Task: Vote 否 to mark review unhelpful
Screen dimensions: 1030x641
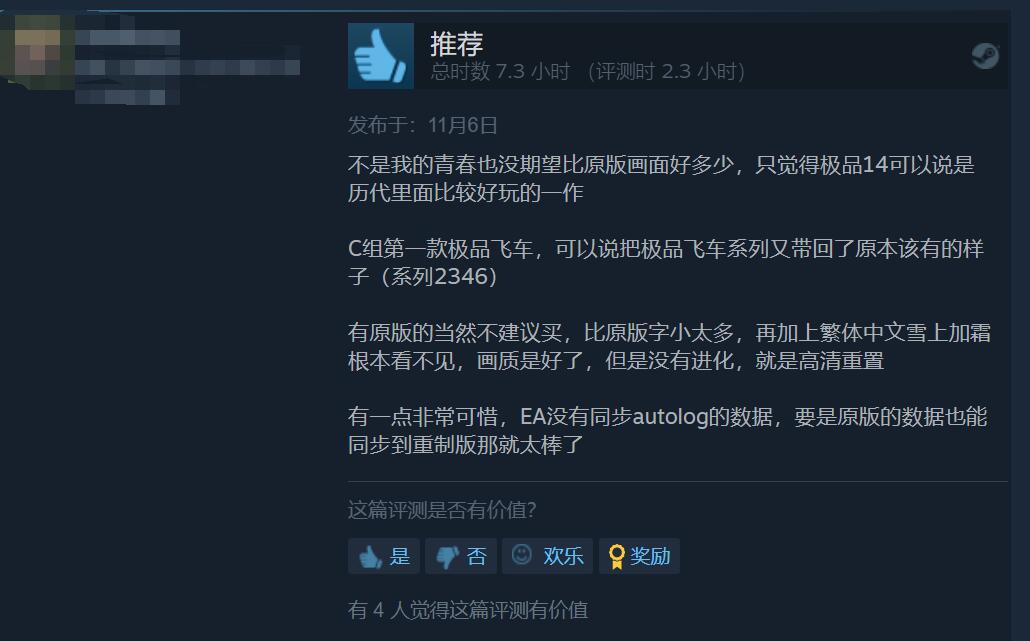Action: [x=460, y=556]
